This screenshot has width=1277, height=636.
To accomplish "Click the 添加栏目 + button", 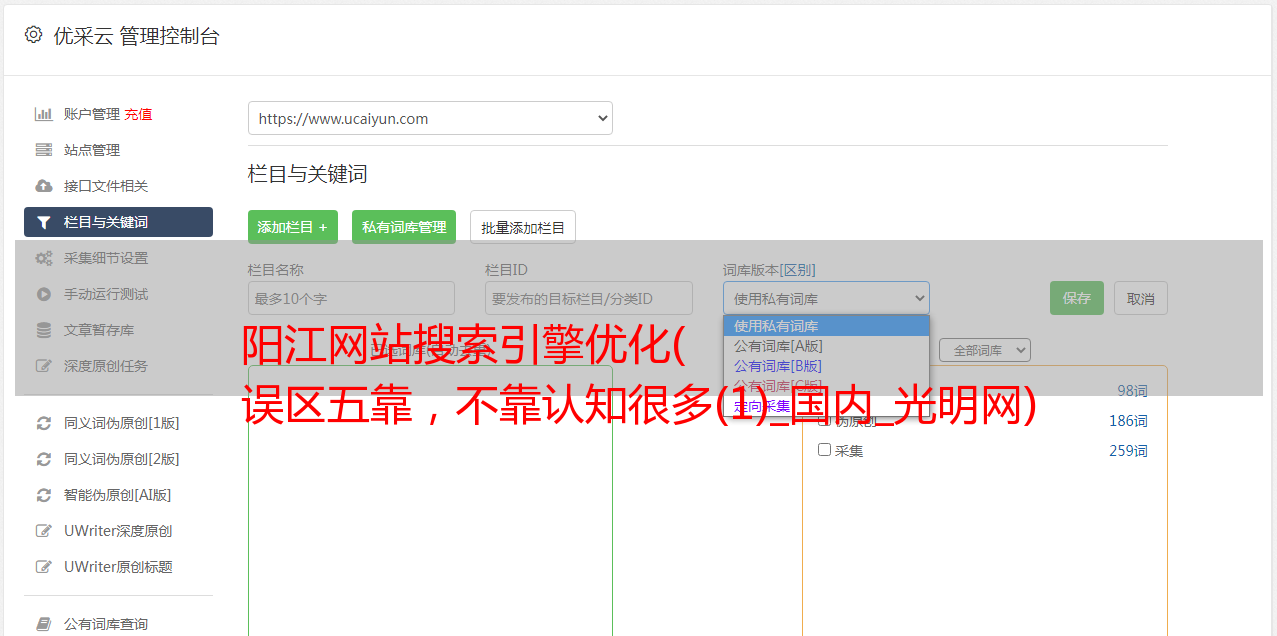I will coord(293,227).
